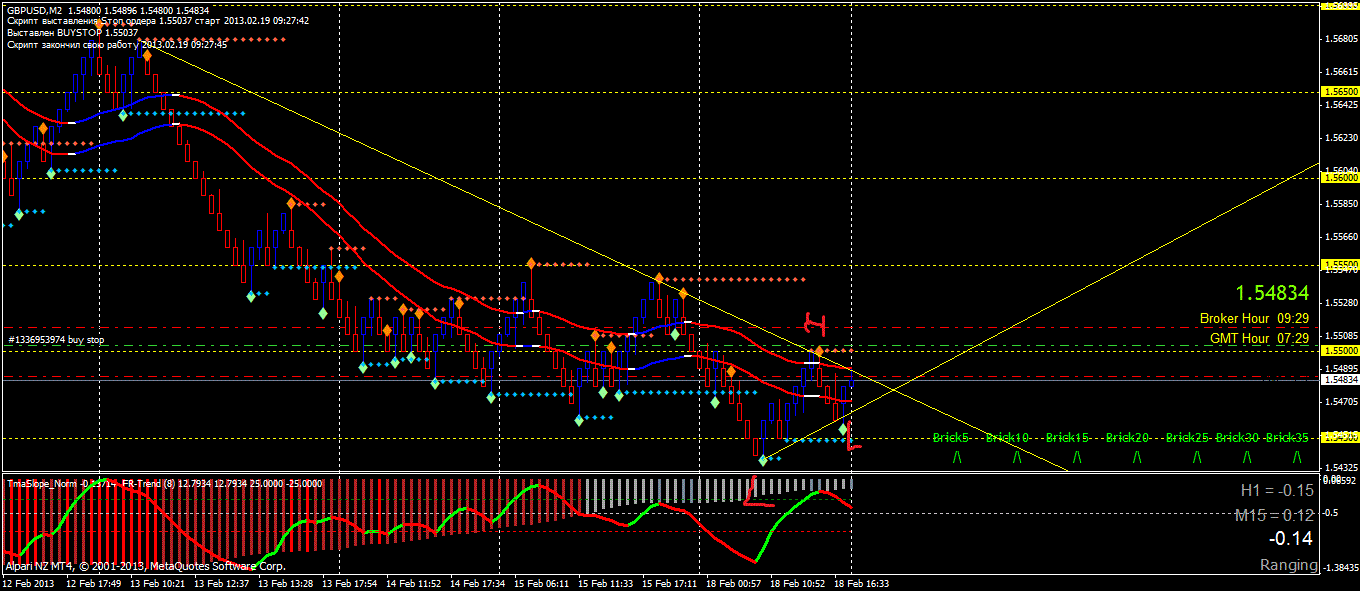Click the Brick35 label
The width and height of the screenshot is (1360, 591).
click(1287, 437)
